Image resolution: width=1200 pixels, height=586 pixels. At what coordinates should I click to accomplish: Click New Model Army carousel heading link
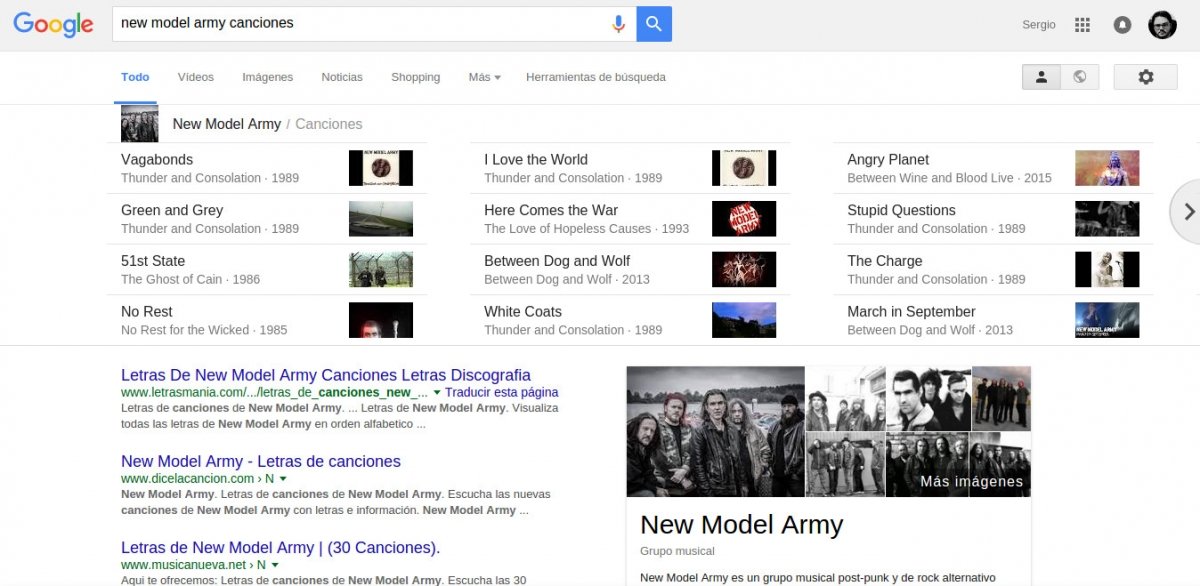pos(227,124)
